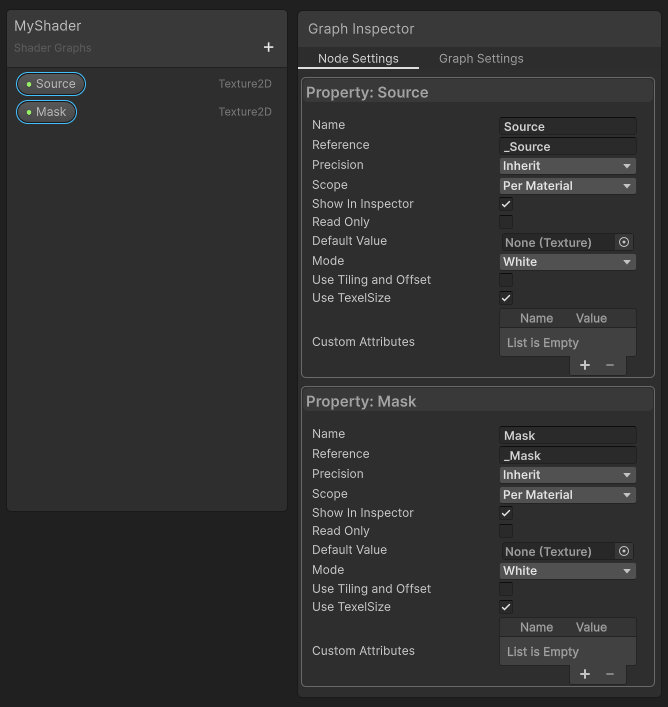Open Precision dropdown for Source property

[567, 166]
